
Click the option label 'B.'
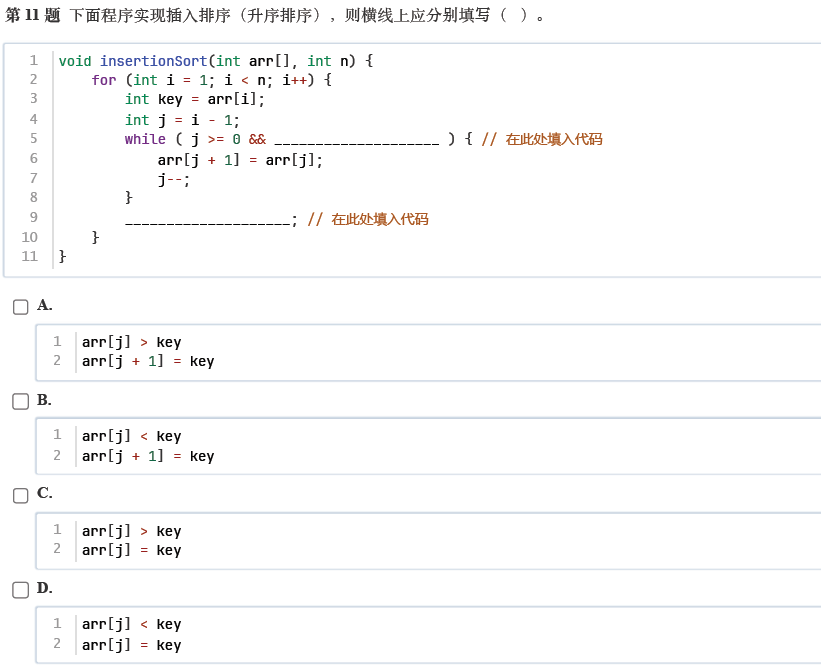[44, 400]
